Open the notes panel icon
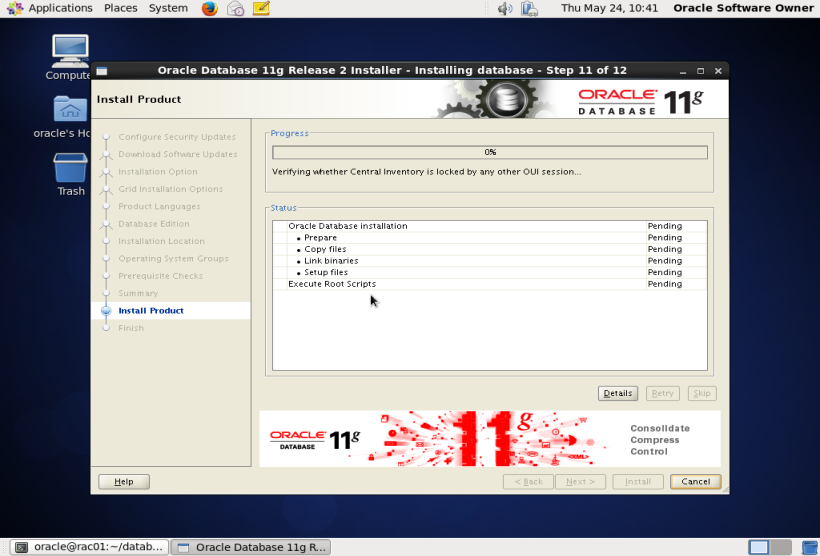820x556 pixels. pyautogui.click(x=261, y=8)
